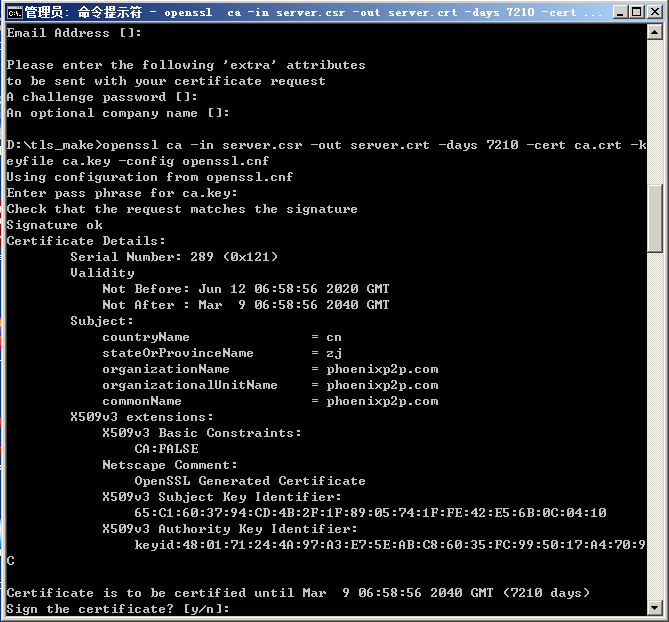Click the 'Not After : Mar 9' validity line
Image resolution: width=669 pixels, height=622 pixels.
coord(246,305)
